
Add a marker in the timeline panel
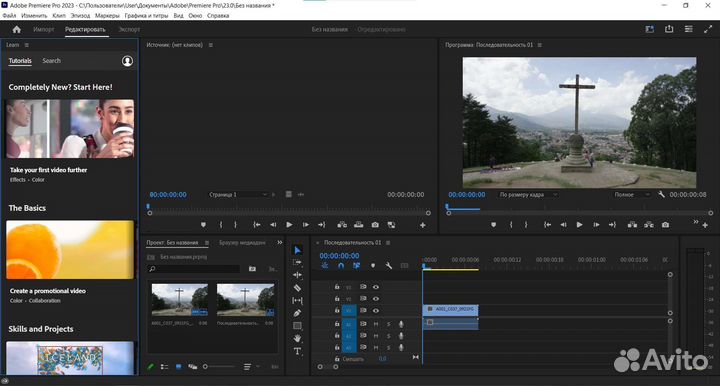coord(373,265)
